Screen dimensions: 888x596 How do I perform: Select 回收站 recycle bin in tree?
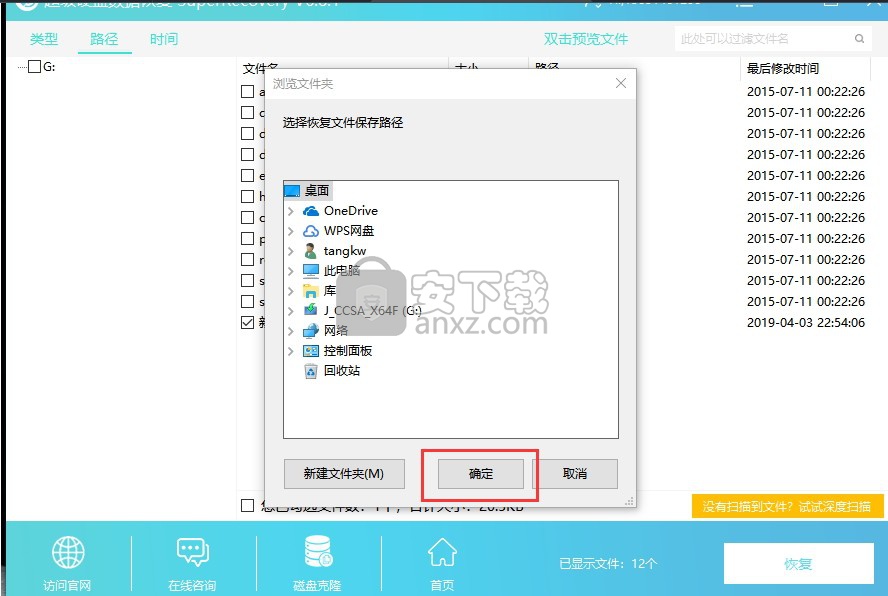click(311, 371)
